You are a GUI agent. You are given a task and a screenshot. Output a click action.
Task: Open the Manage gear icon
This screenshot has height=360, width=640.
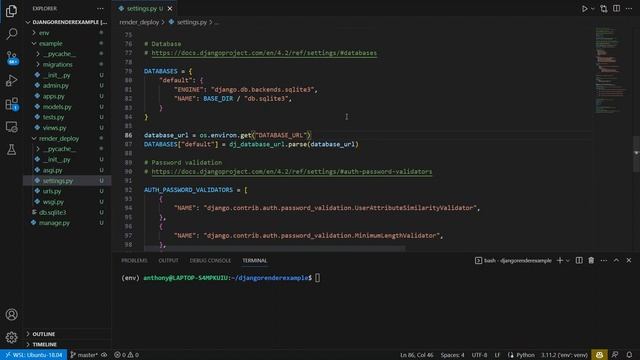pos(11,337)
